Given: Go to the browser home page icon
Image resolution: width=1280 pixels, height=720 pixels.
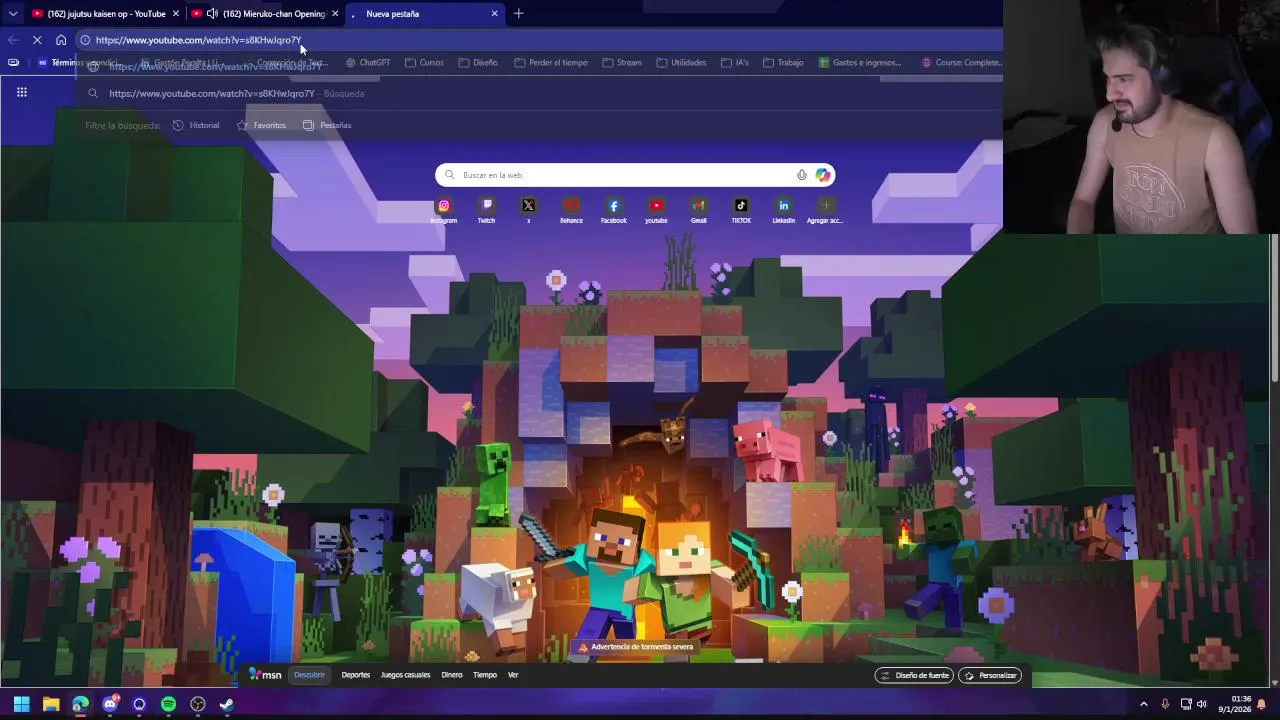Looking at the screenshot, I should (61, 40).
